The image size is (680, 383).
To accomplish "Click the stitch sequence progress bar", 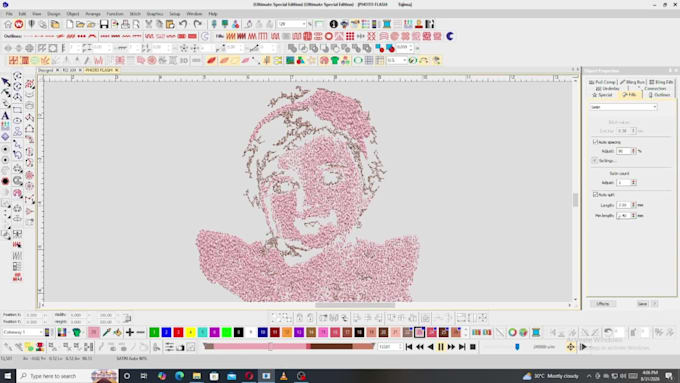I will pyautogui.click(x=289, y=347).
